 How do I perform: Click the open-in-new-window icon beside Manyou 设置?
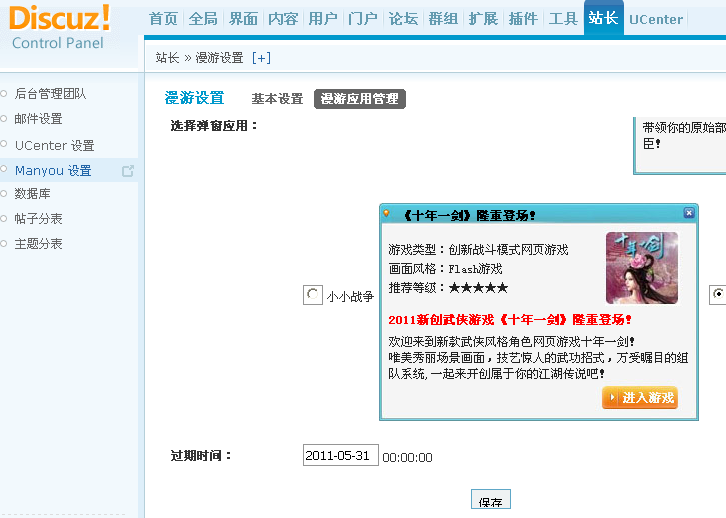pyautogui.click(x=128, y=171)
